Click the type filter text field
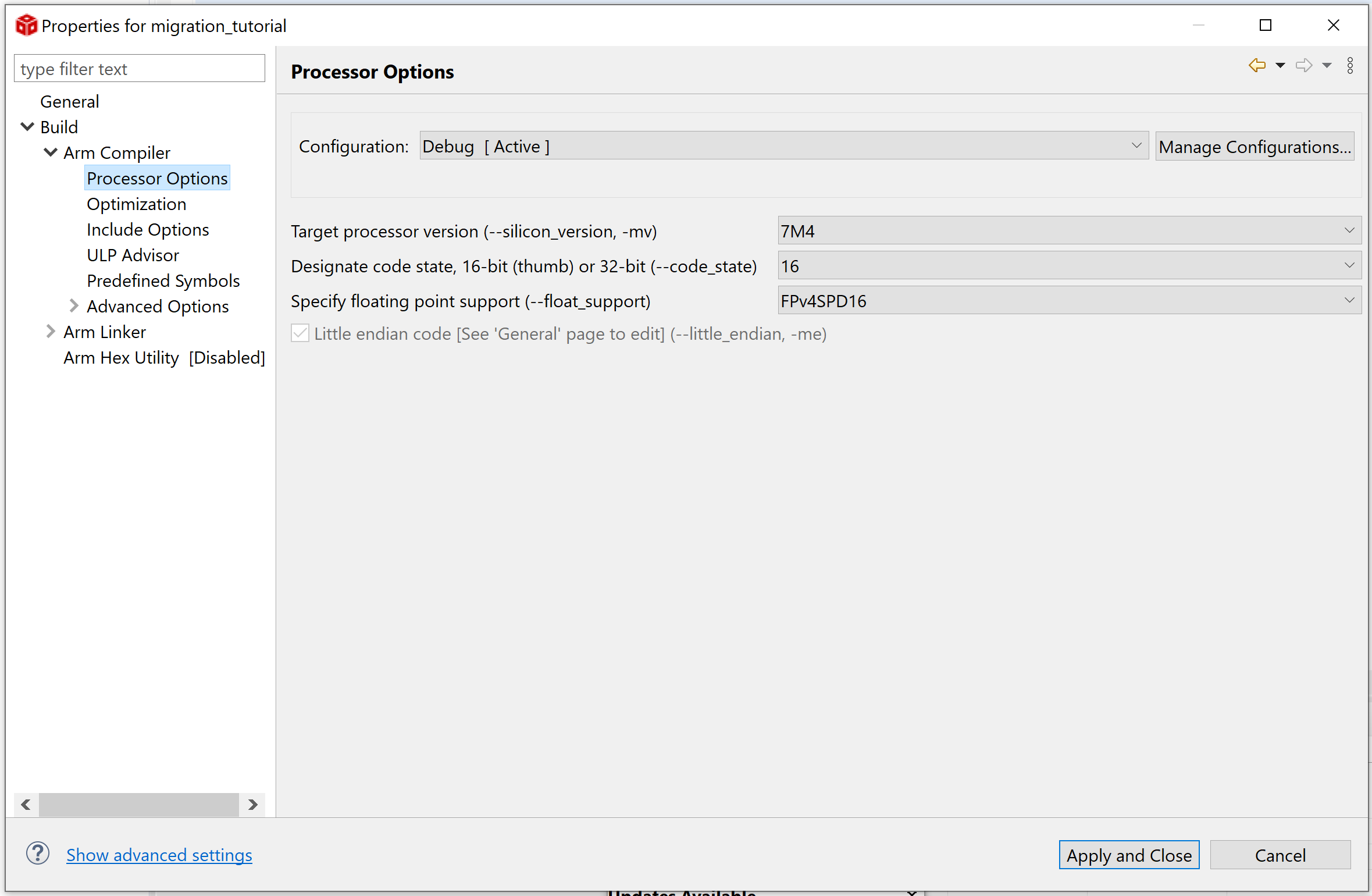The width and height of the screenshot is (1372, 896). [x=140, y=69]
